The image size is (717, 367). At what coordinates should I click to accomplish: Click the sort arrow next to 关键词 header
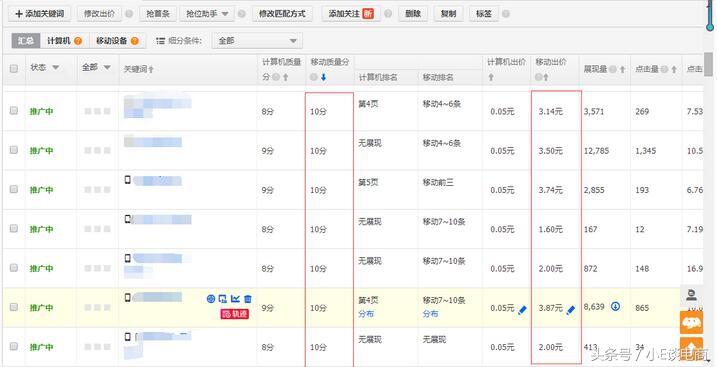[x=151, y=69]
